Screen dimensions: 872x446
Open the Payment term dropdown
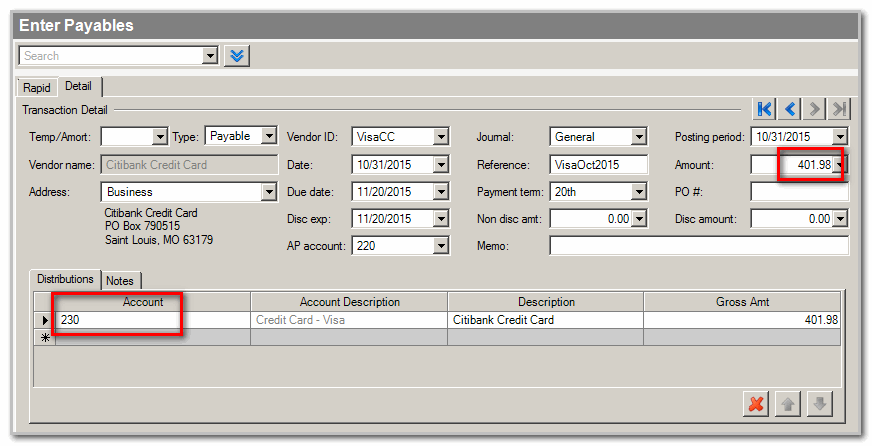pyautogui.click(x=639, y=192)
